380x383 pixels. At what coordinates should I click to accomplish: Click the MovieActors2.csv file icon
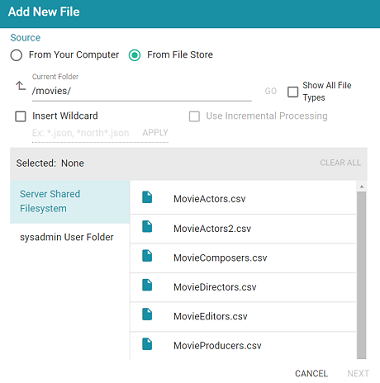pos(147,227)
